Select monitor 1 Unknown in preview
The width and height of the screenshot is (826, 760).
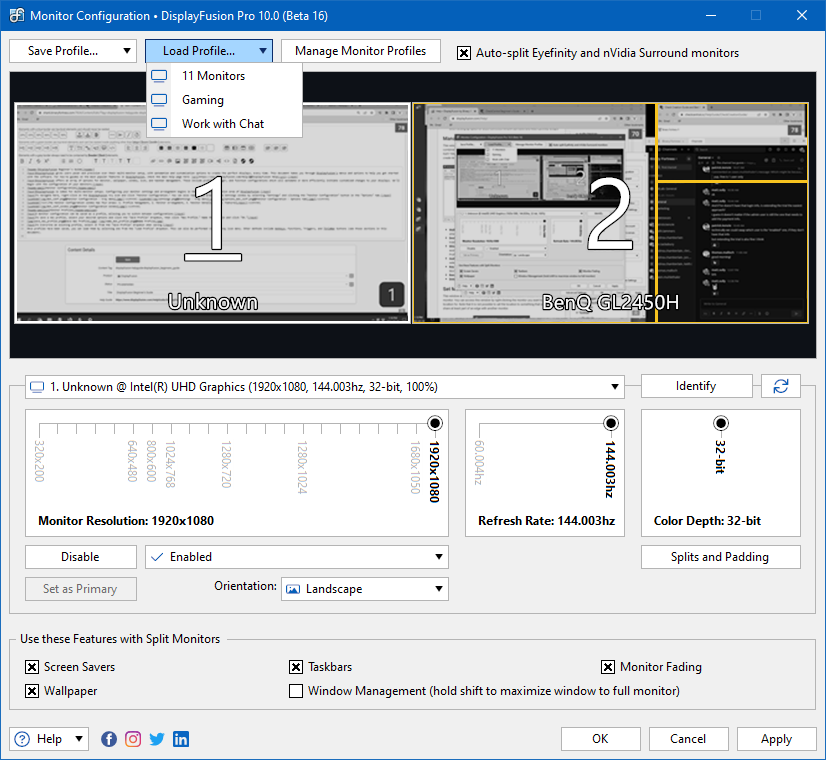coord(213,213)
